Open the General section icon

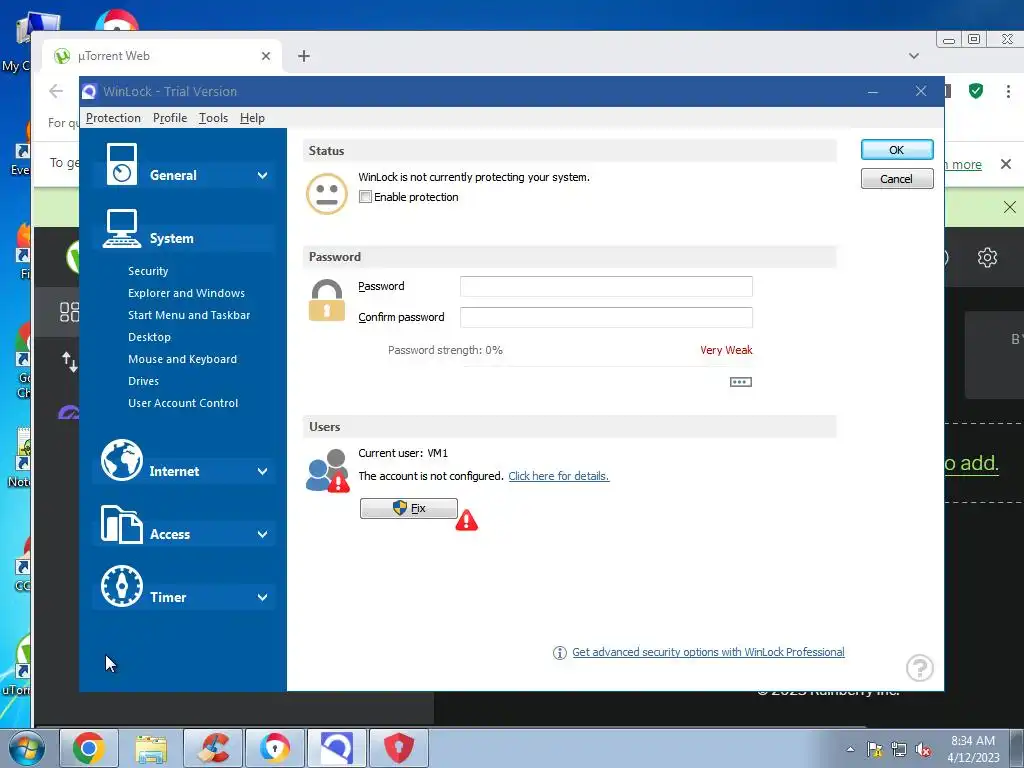pos(121,163)
